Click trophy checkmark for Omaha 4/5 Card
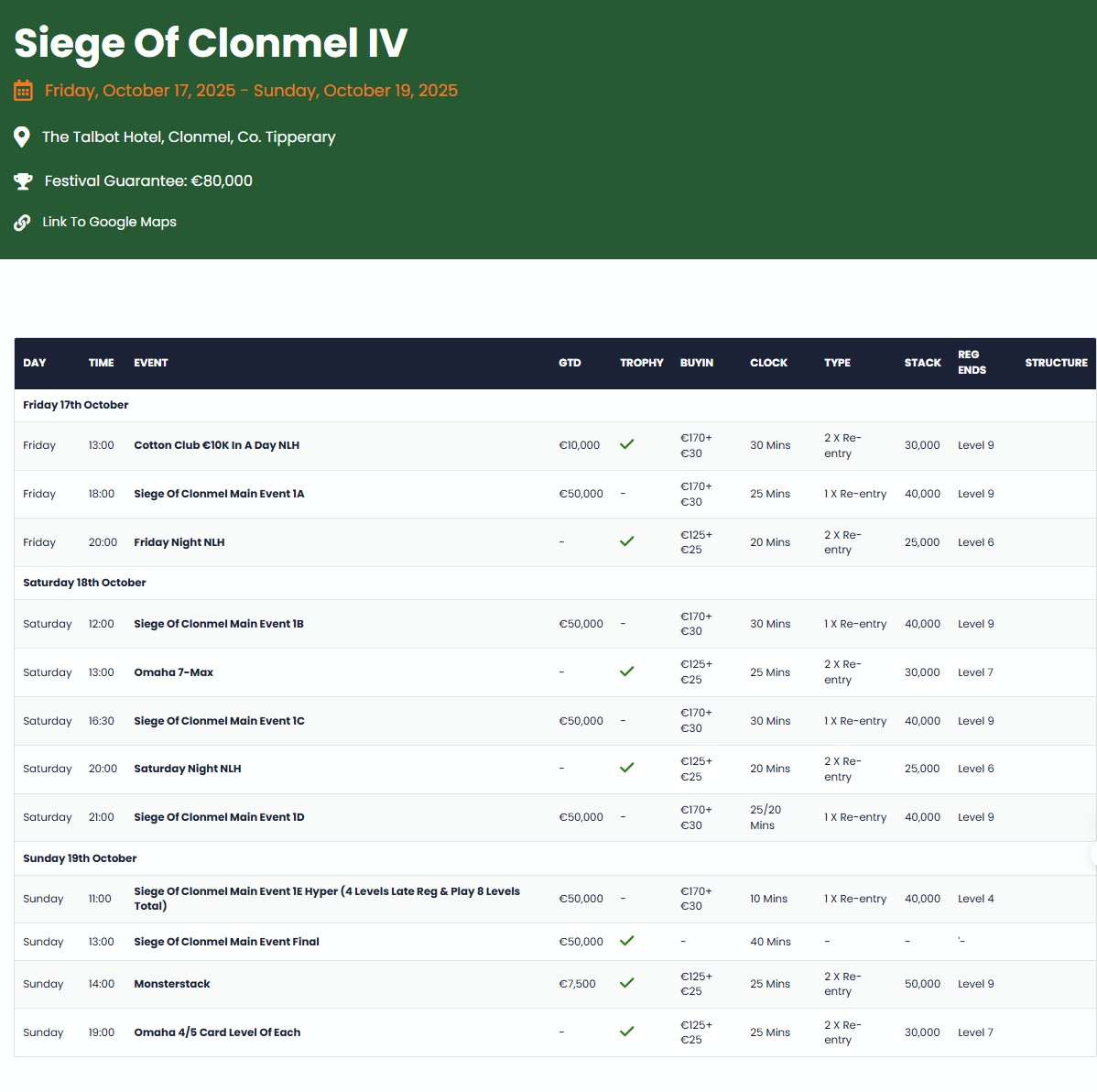 [x=626, y=1032]
